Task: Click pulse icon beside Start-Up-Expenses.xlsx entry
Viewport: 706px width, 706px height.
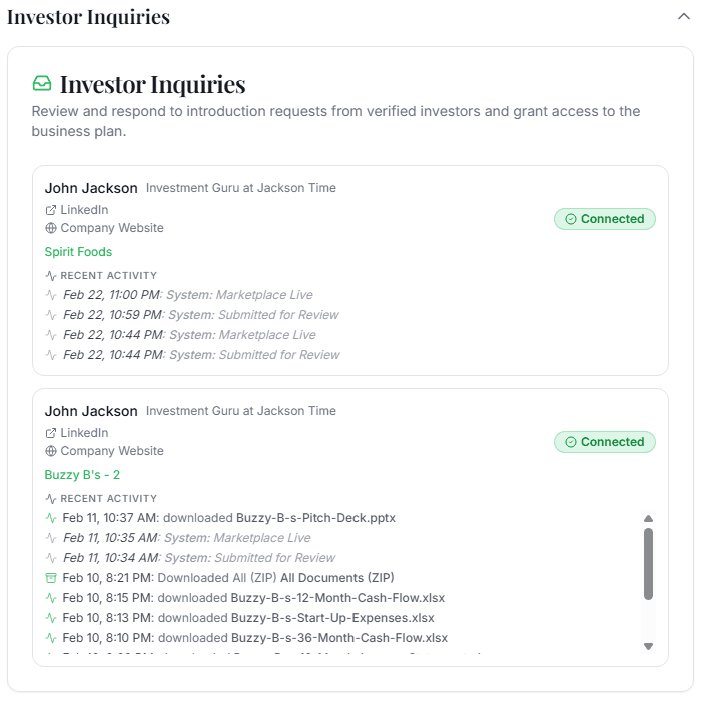Action: (51, 618)
